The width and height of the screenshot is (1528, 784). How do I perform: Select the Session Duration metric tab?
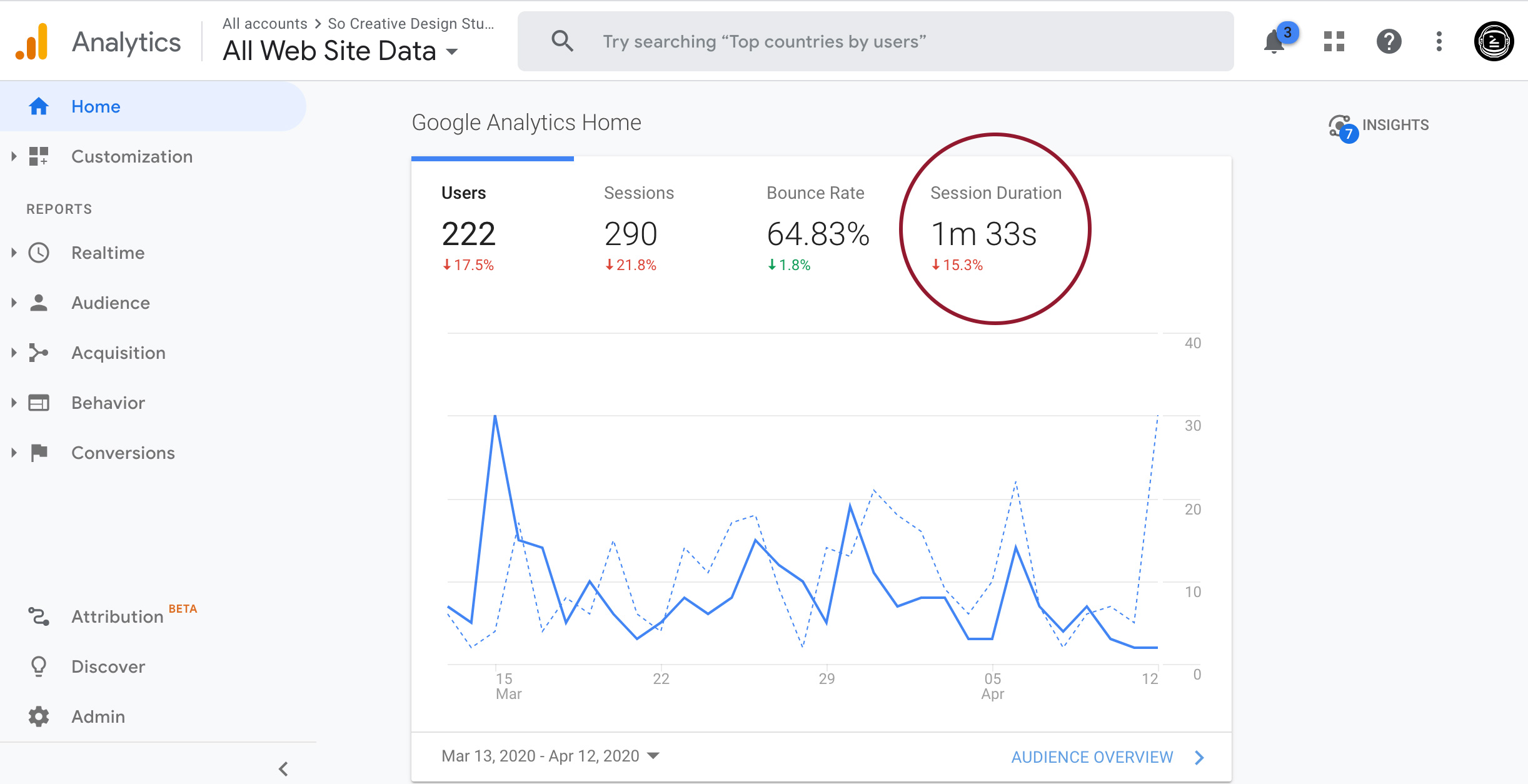pyautogui.click(x=995, y=228)
